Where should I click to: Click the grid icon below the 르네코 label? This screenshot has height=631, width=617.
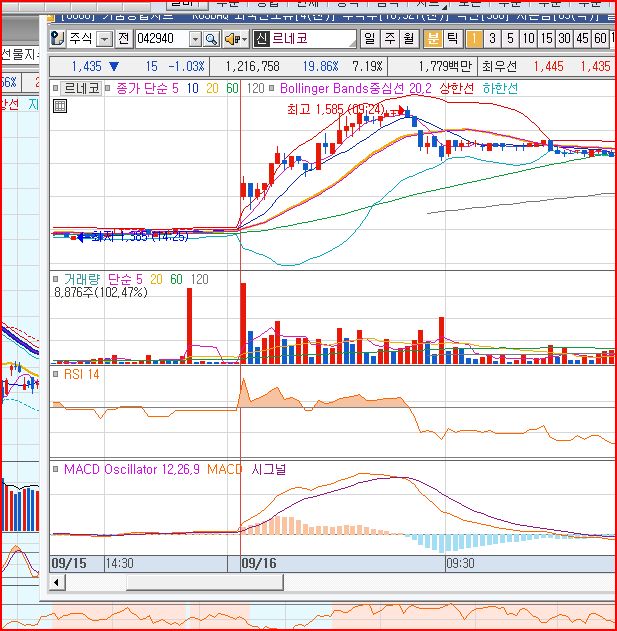59,105
